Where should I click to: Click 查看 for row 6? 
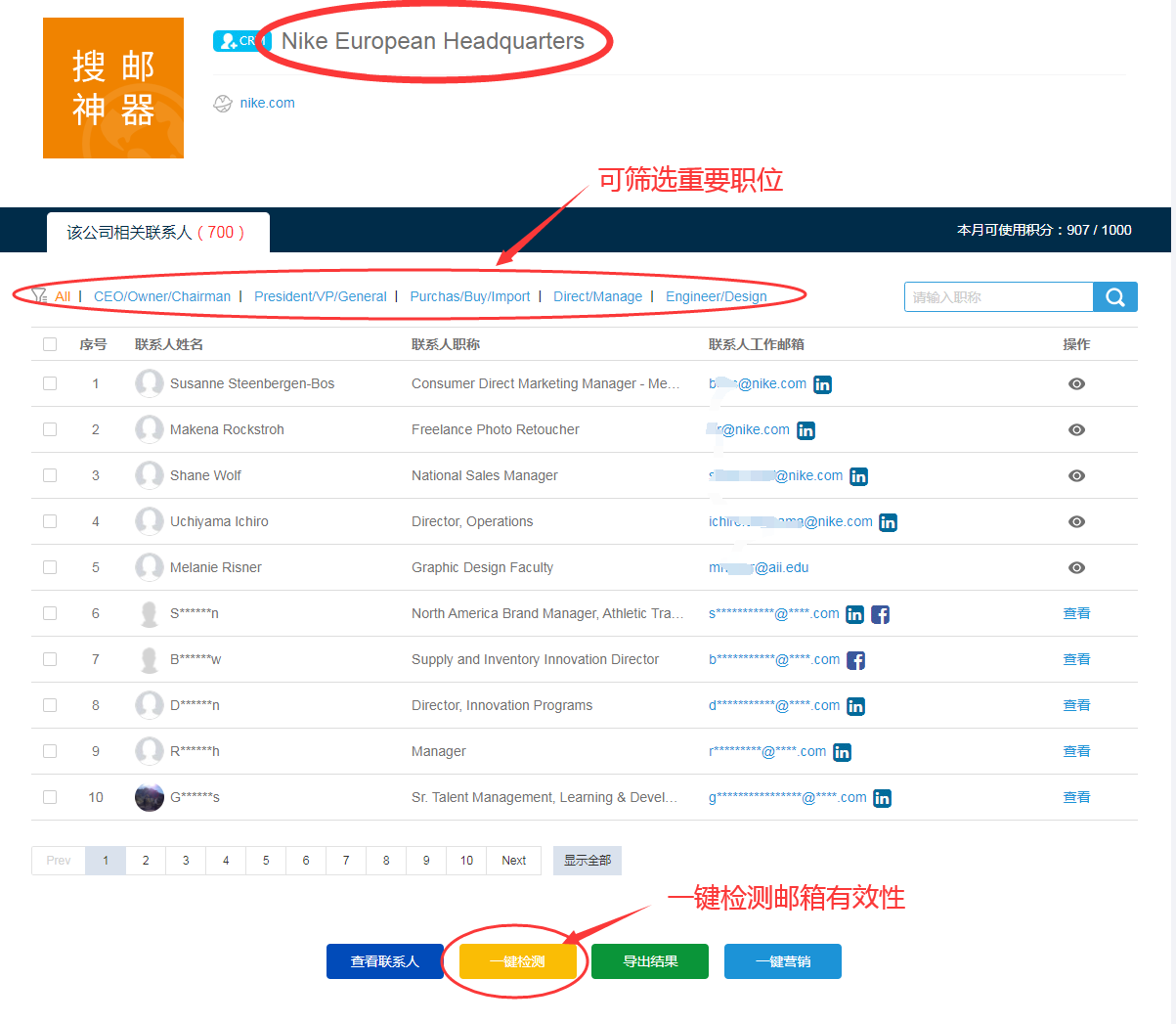[1076, 613]
